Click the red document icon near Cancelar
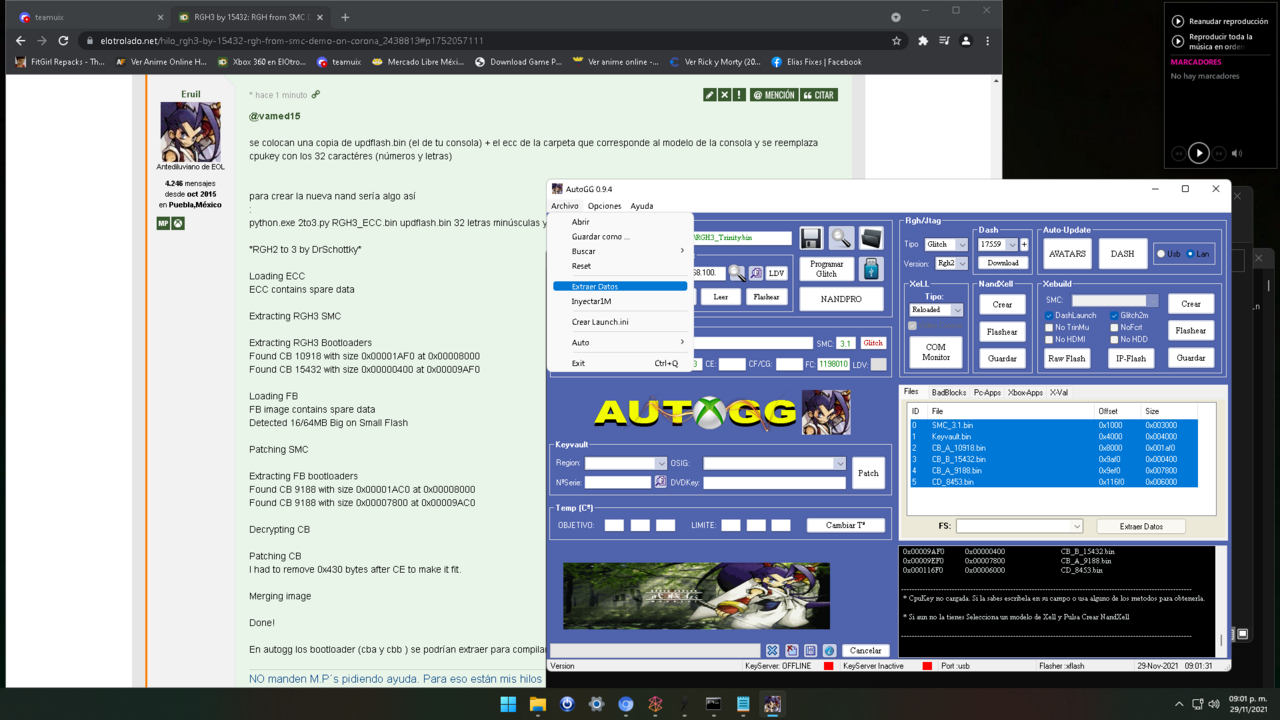The image size is (1280, 720). click(x=791, y=650)
